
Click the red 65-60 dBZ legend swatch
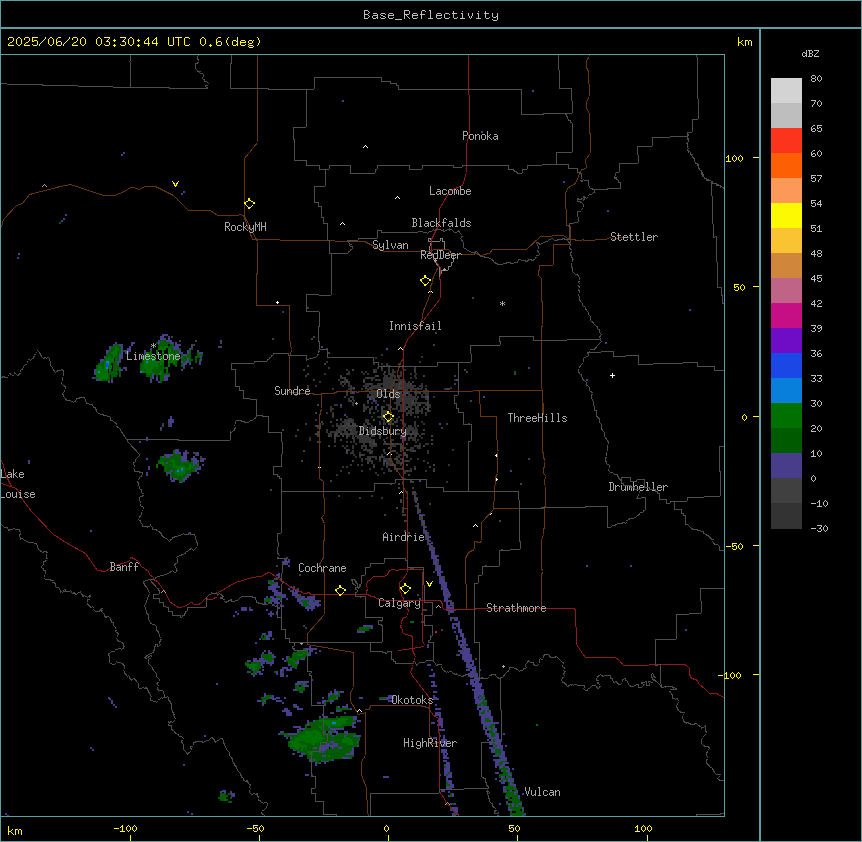(786, 141)
